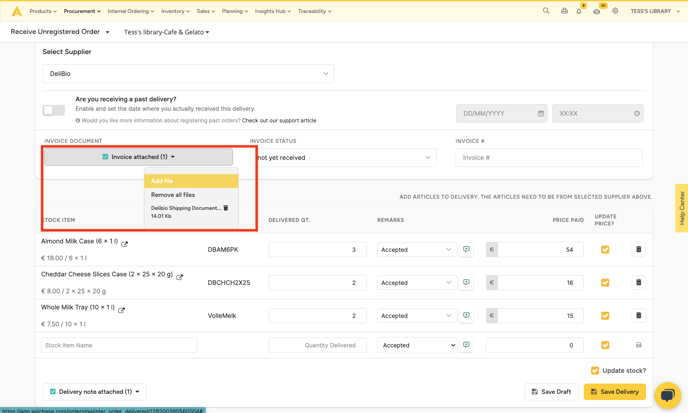Open Check out our support article link

(279, 120)
